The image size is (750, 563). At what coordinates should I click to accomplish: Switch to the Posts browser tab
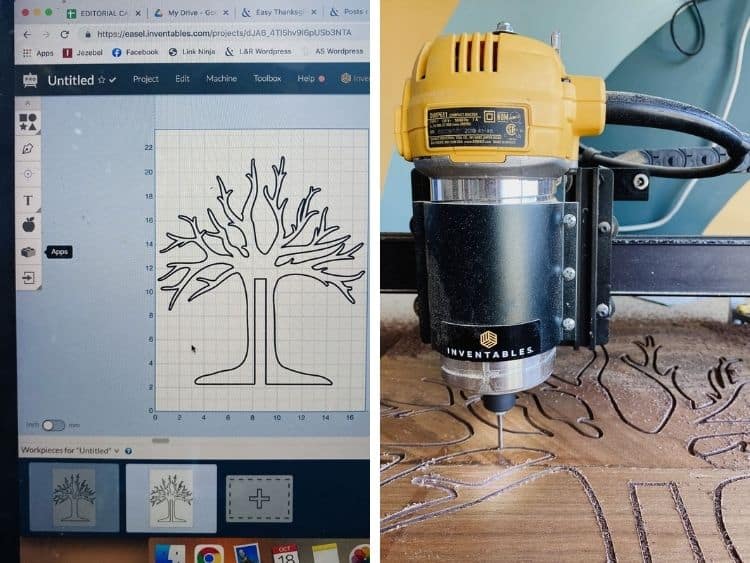pyautogui.click(x=349, y=12)
